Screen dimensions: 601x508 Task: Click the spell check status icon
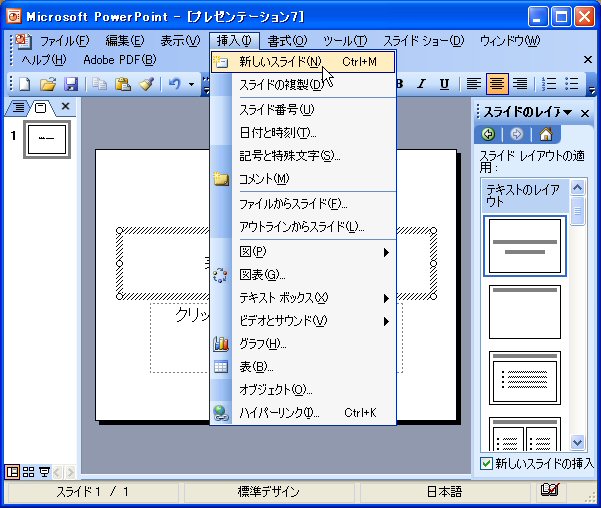click(549, 490)
